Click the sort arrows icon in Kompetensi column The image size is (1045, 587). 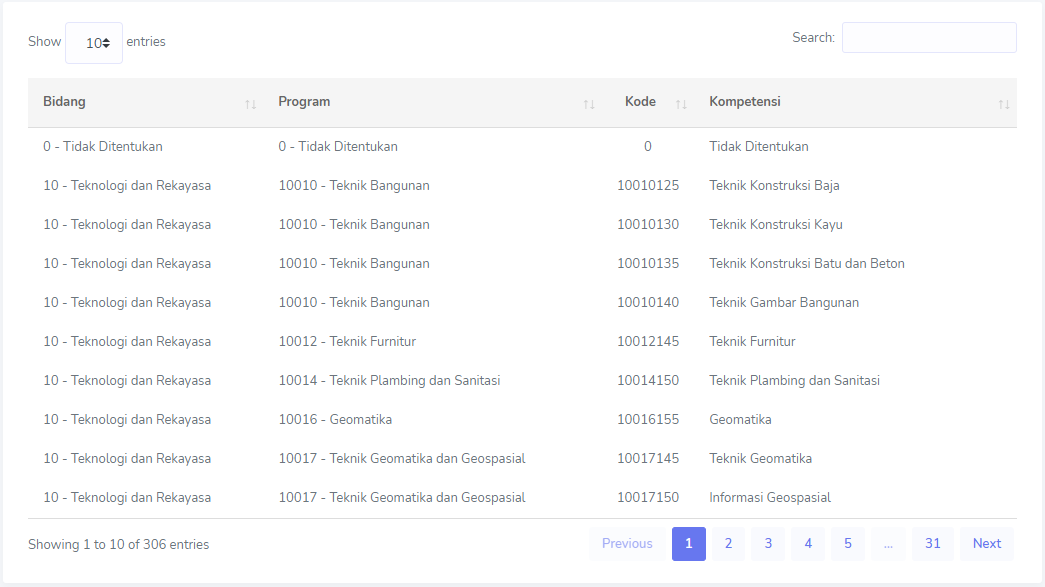(1004, 104)
